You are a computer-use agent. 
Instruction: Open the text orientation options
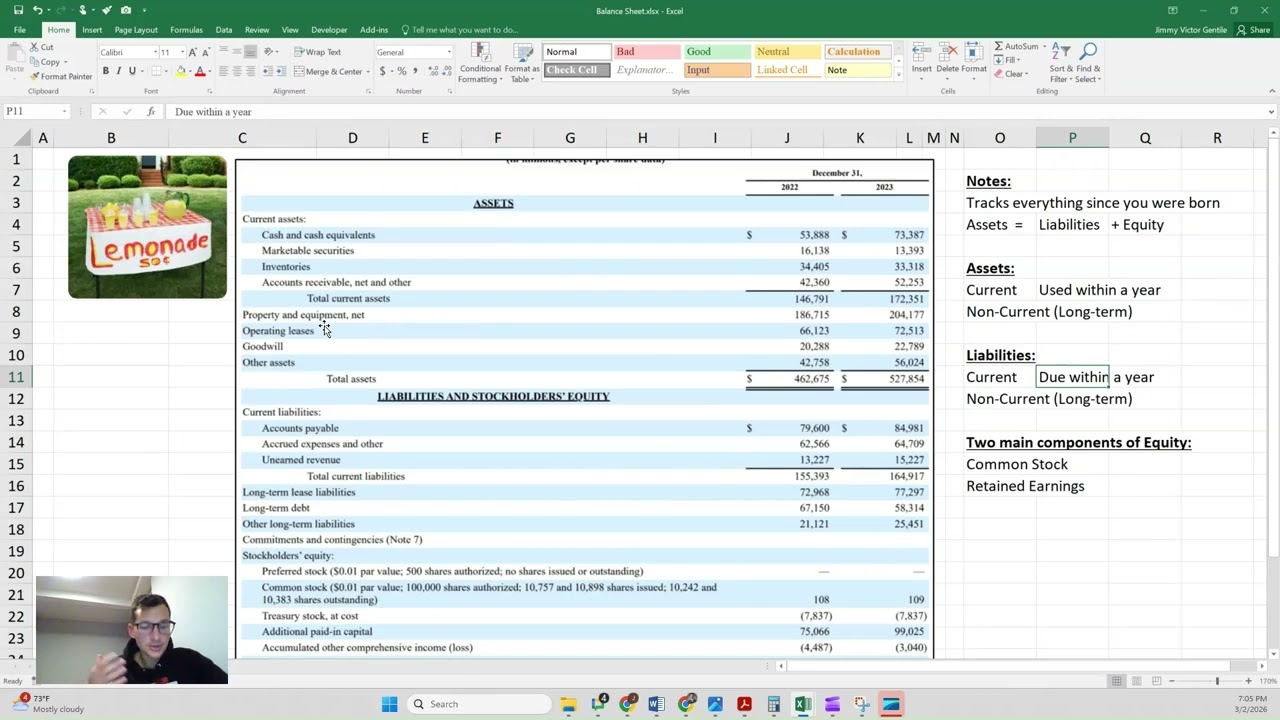(270, 52)
